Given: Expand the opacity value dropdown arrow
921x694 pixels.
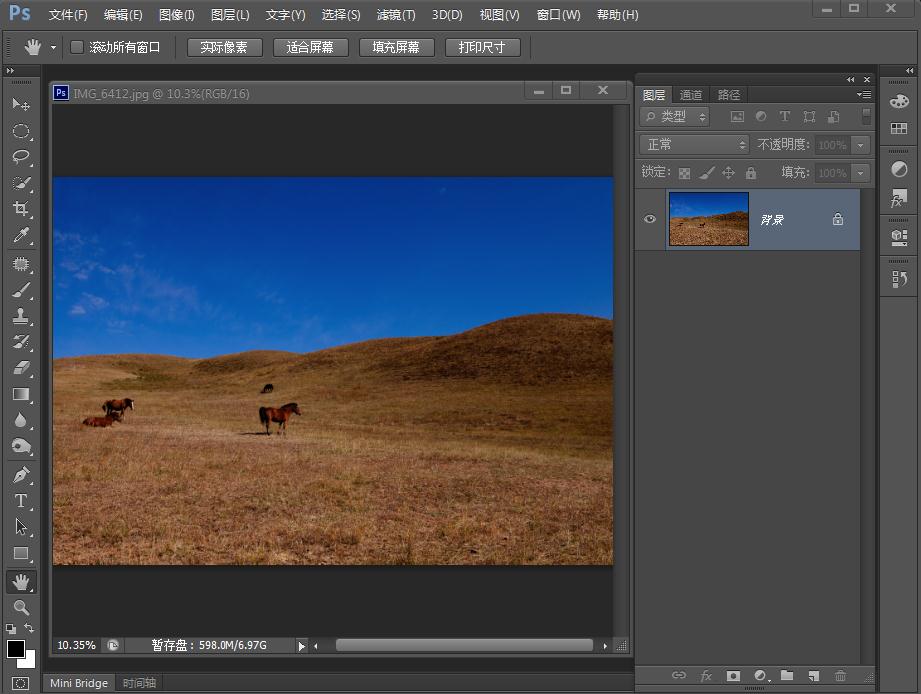Looking at the screenshot, I should (x=860, y=145).
